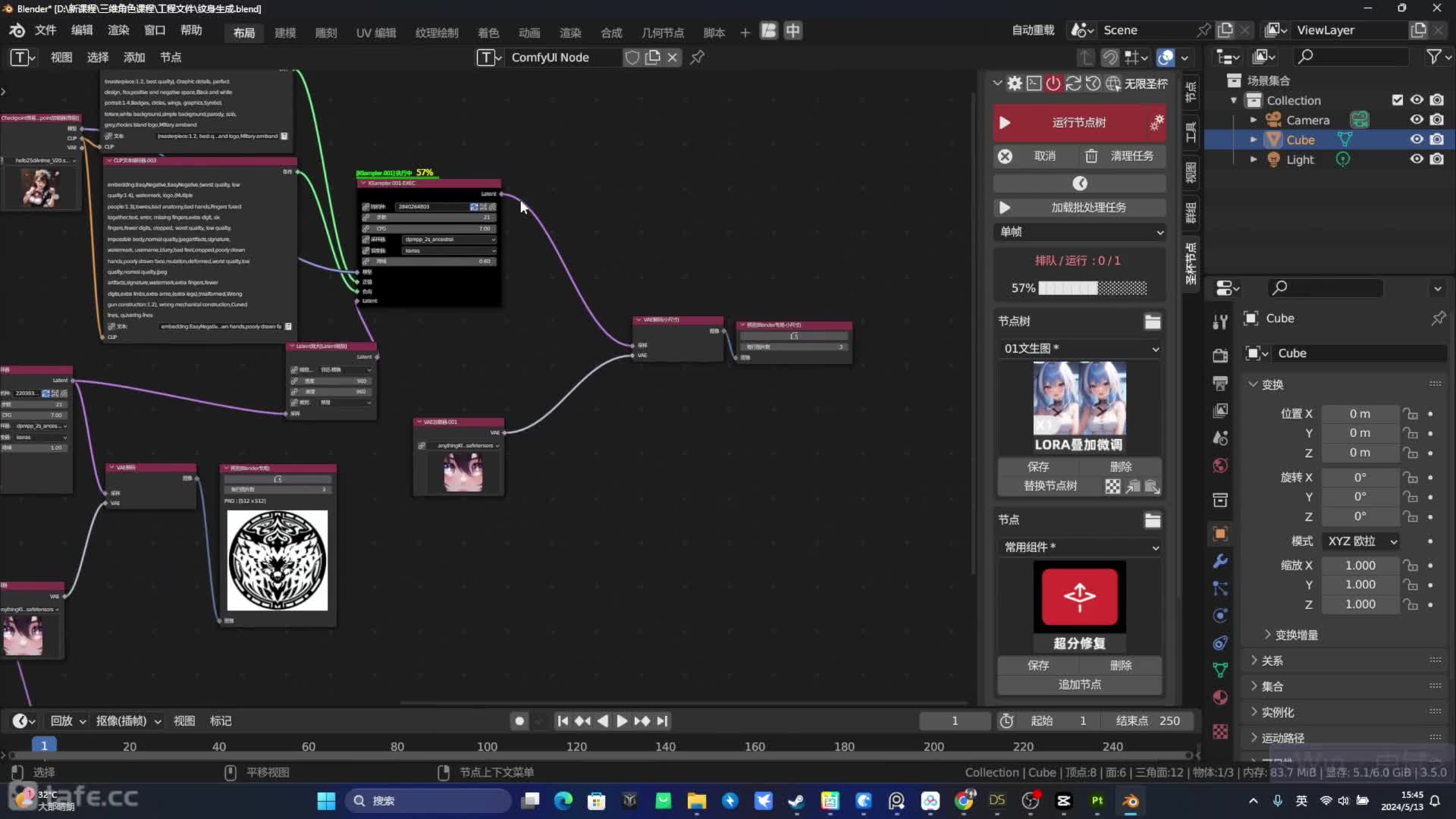Image resolution: width=1456 pixels, height=819 pixels.
Task: Click the gears icon beside run node tree
Action: pyautogui.click(x=1156, y=123)
